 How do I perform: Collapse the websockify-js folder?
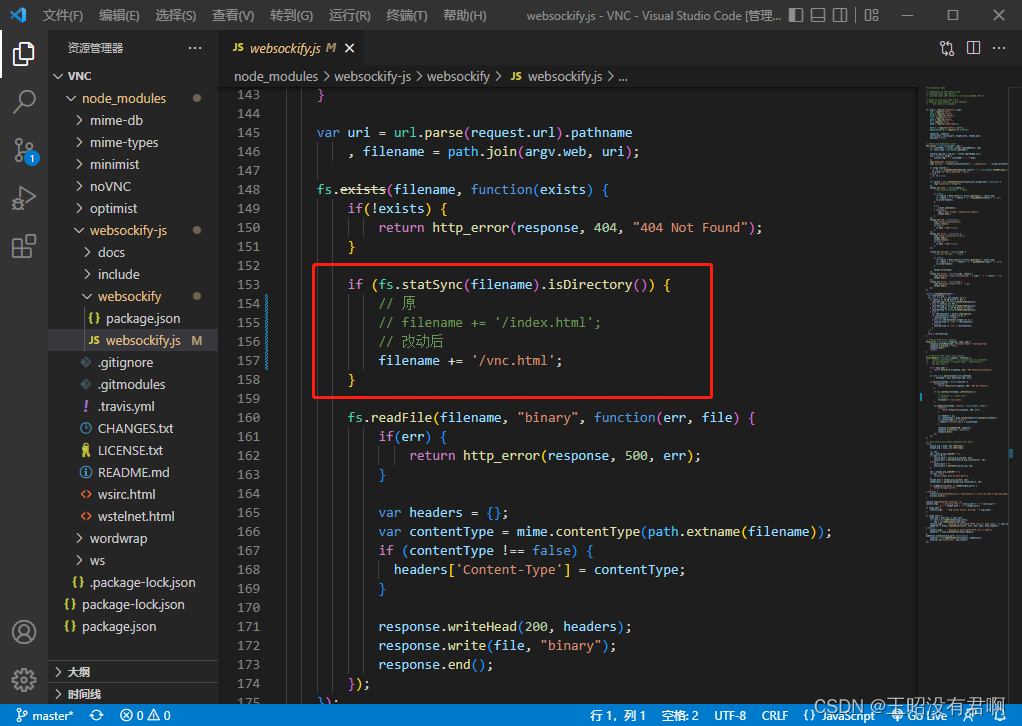(x=133, y=231)
